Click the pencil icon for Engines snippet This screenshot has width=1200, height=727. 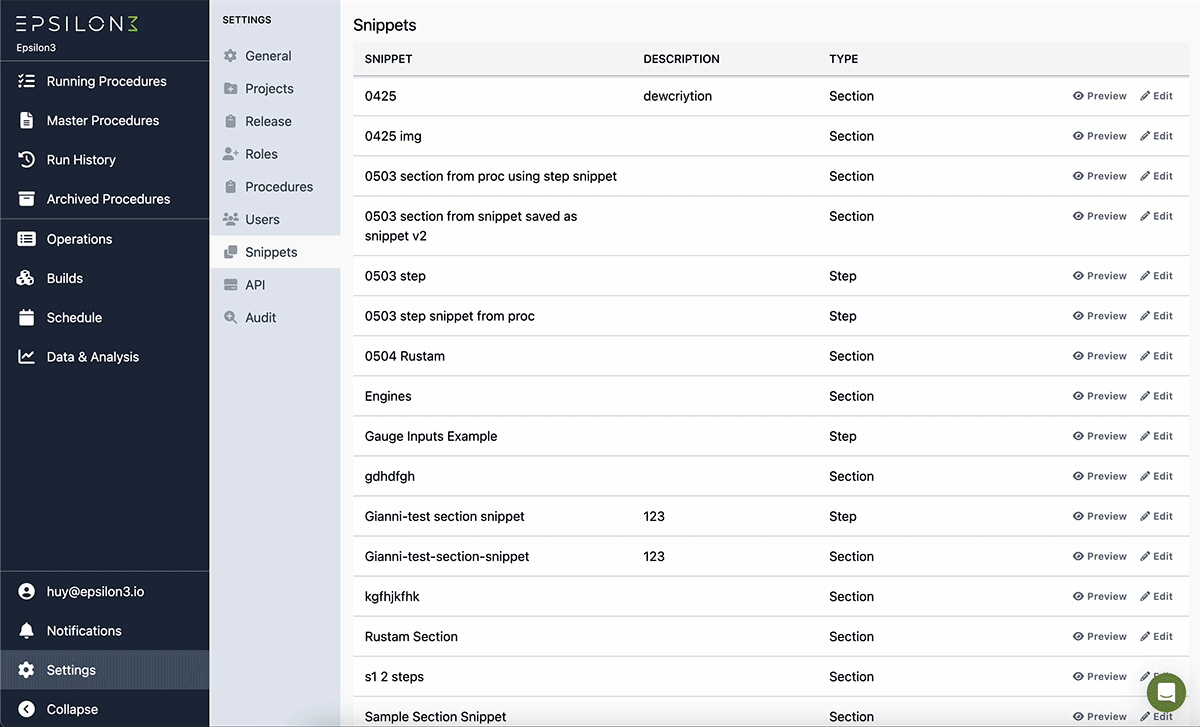1145,396
